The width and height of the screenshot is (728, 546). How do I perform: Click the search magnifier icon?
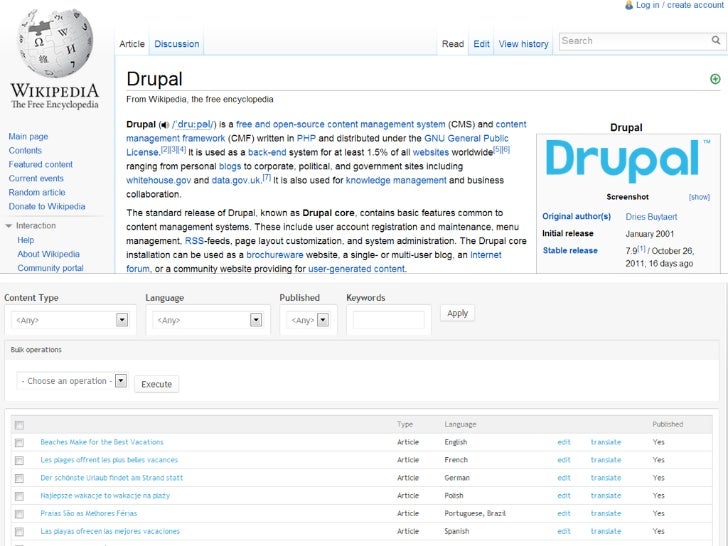pos(716,40)
